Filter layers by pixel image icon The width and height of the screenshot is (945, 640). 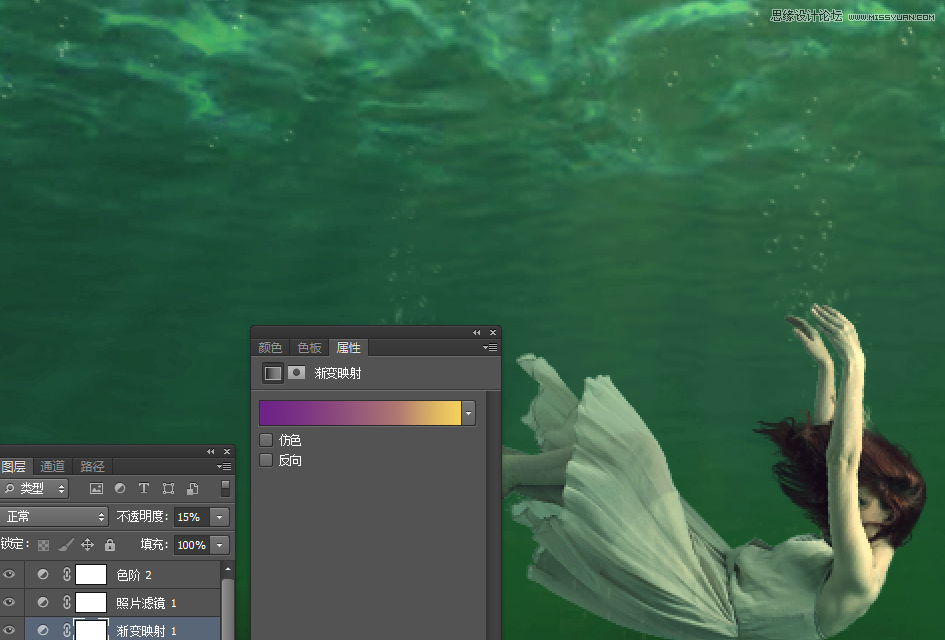click(96, 489)
